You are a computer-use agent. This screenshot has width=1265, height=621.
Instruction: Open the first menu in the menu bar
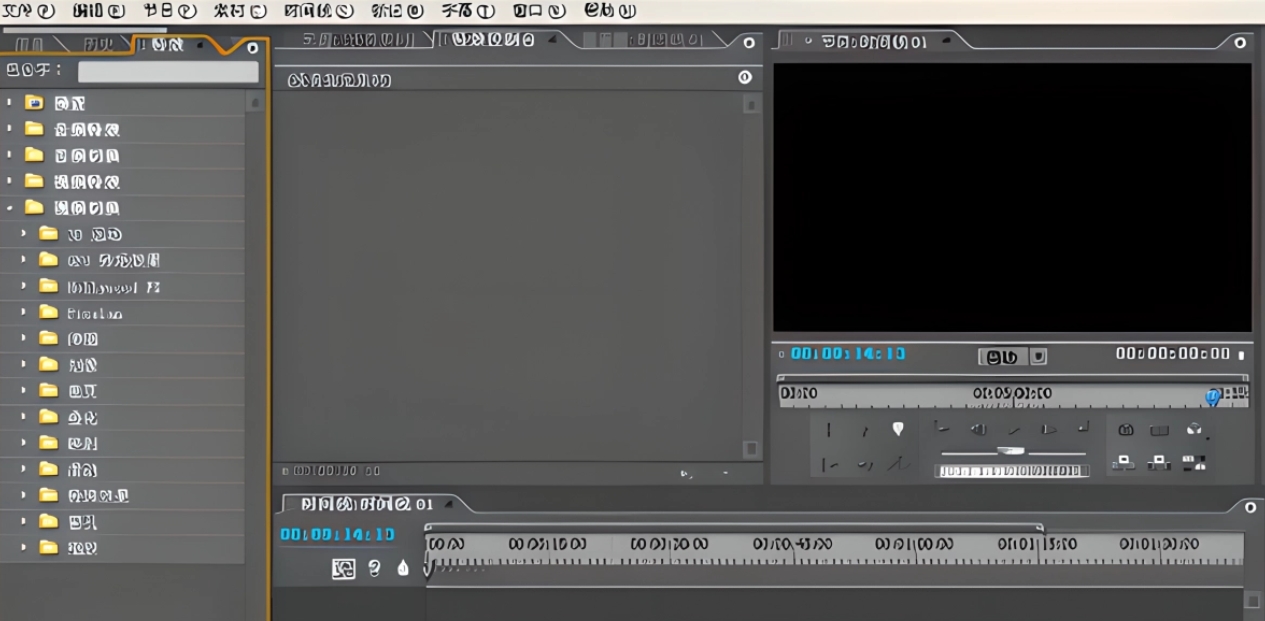point(29,11)
